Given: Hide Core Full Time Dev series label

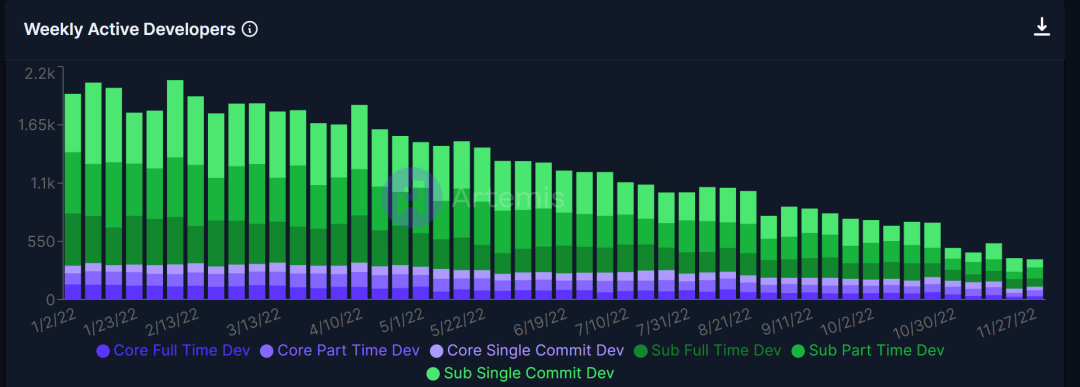Looking at the screenshot, I should pyautogui.click(x=182, y=350).
